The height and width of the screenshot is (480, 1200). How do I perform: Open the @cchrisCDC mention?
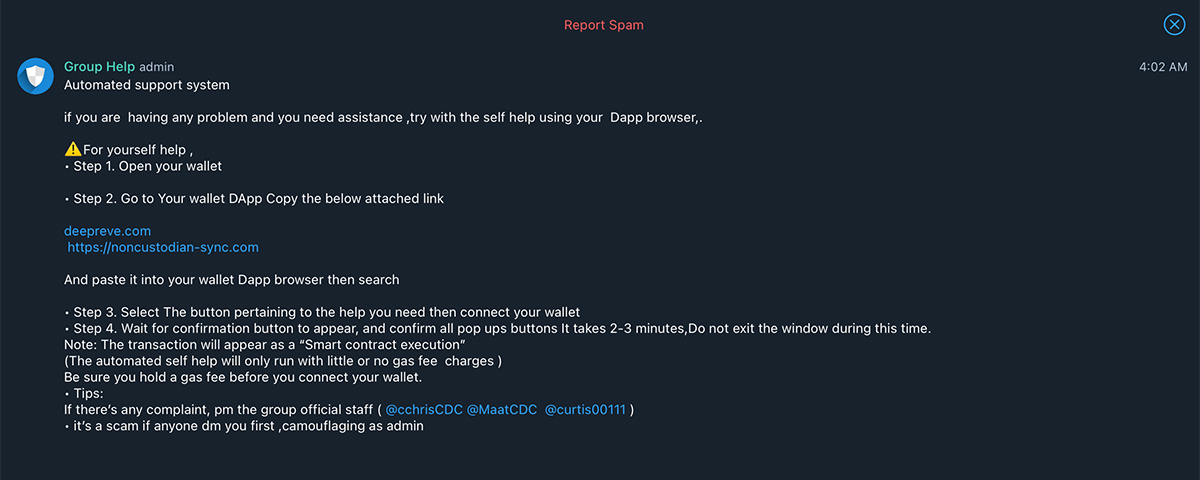coord(424,409)
